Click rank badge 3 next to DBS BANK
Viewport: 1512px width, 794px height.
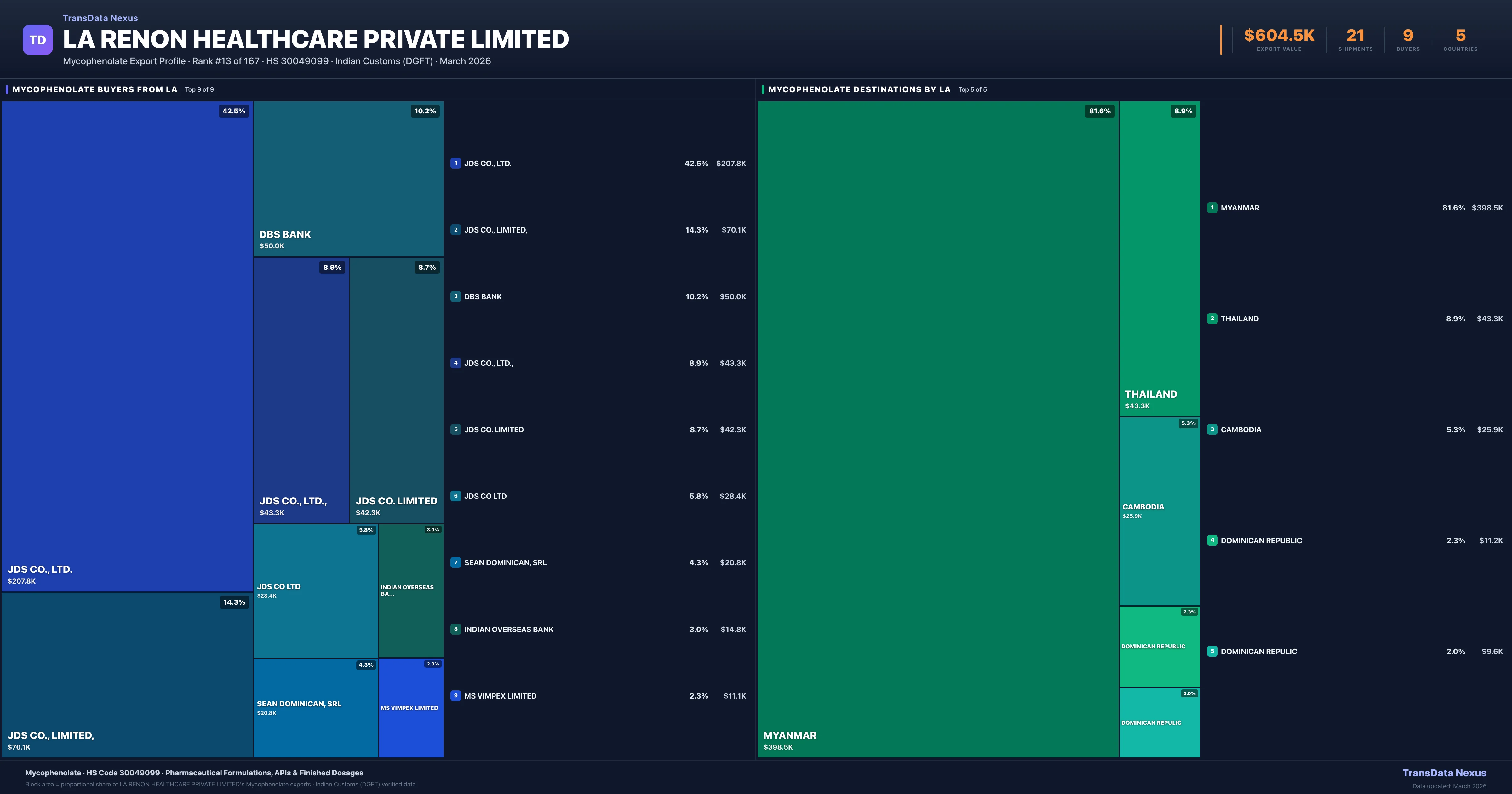[455, 296]
